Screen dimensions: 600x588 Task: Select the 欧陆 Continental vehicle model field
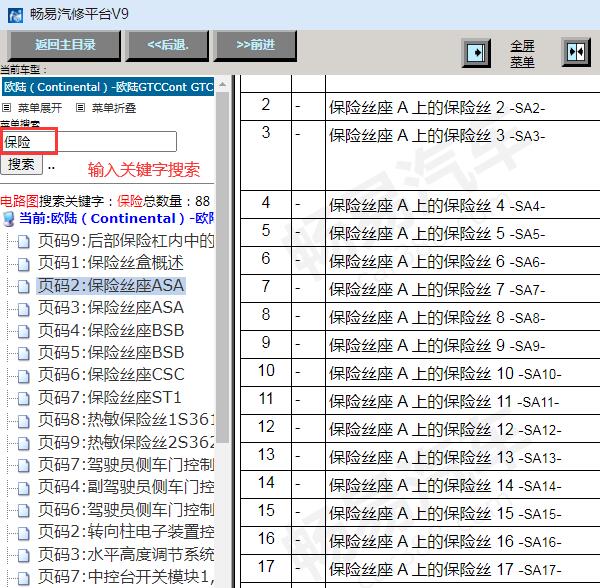click(x=108, y=87)
